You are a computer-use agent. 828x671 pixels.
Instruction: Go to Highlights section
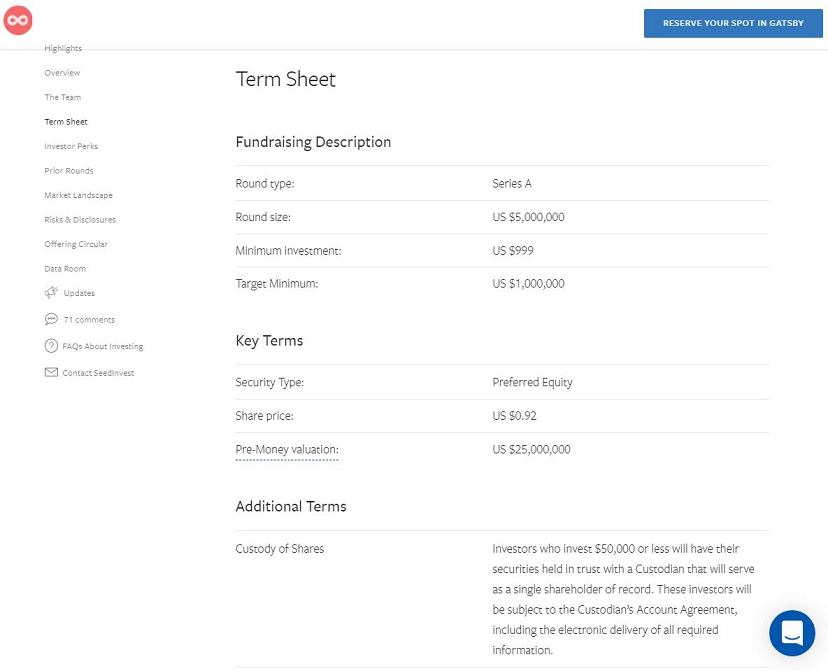[x=63, y=49]
